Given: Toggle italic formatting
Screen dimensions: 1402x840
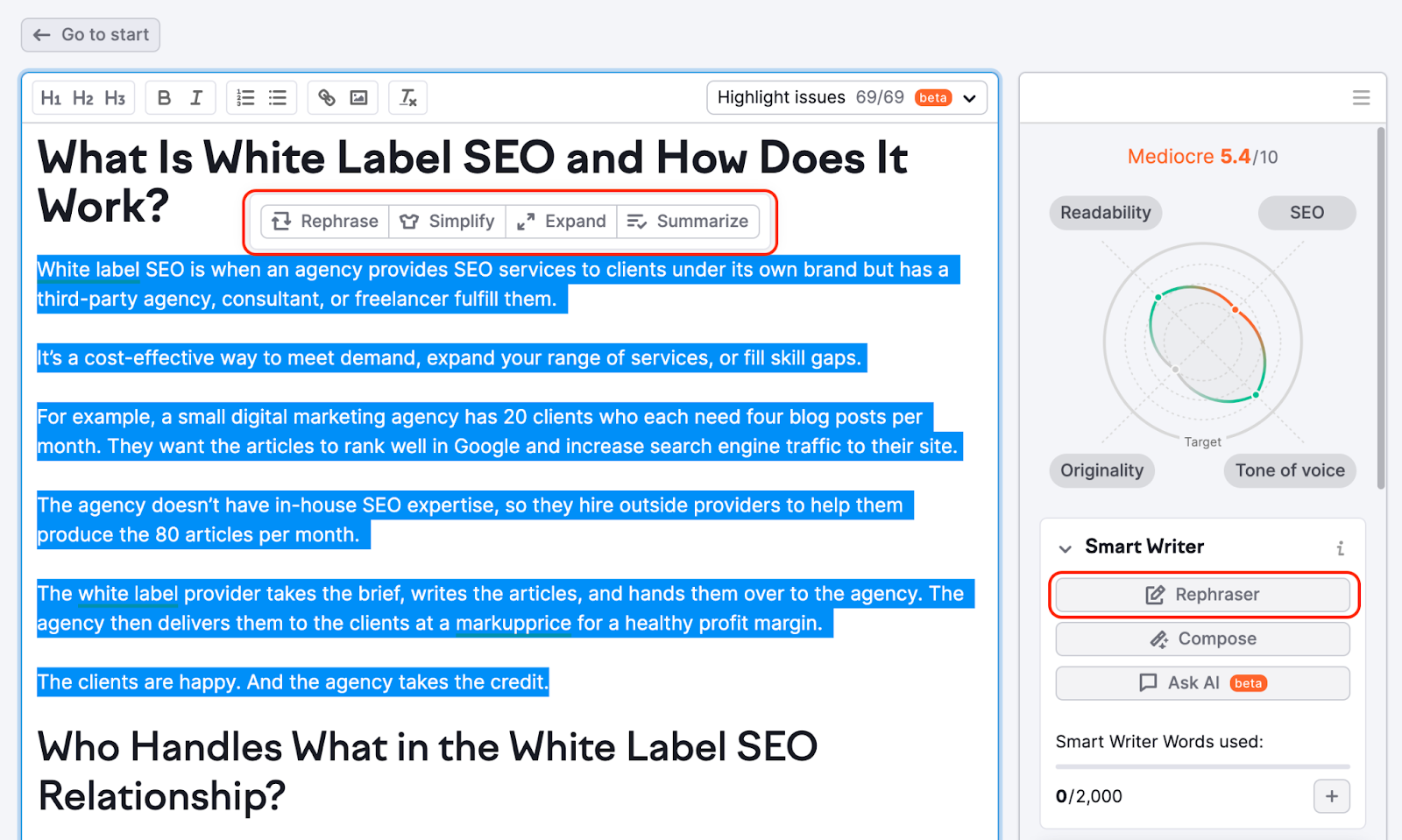Looking at the screenshot, I should [197, 97].
